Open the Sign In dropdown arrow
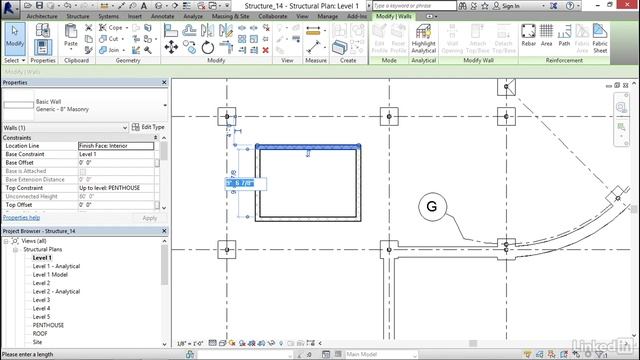The height and width of the screenshot is (360, 640). [543, 6]
